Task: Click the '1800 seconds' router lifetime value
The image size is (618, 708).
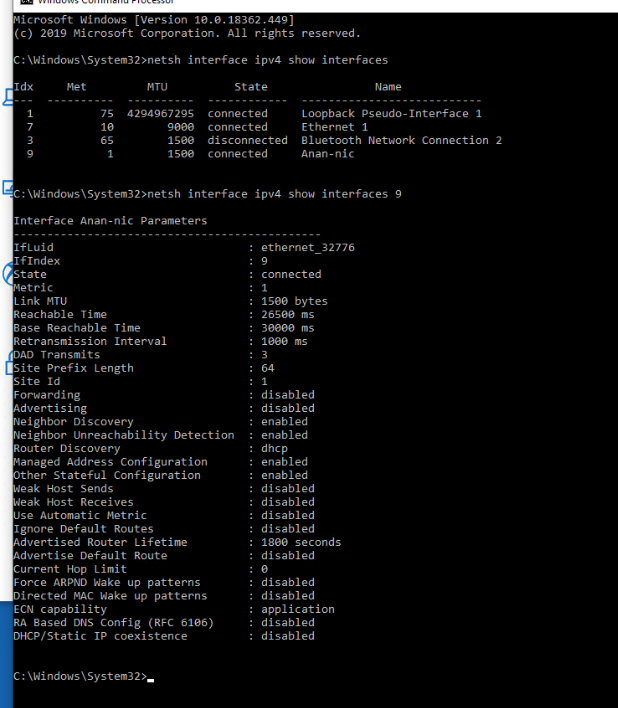Action: point(301,542)
